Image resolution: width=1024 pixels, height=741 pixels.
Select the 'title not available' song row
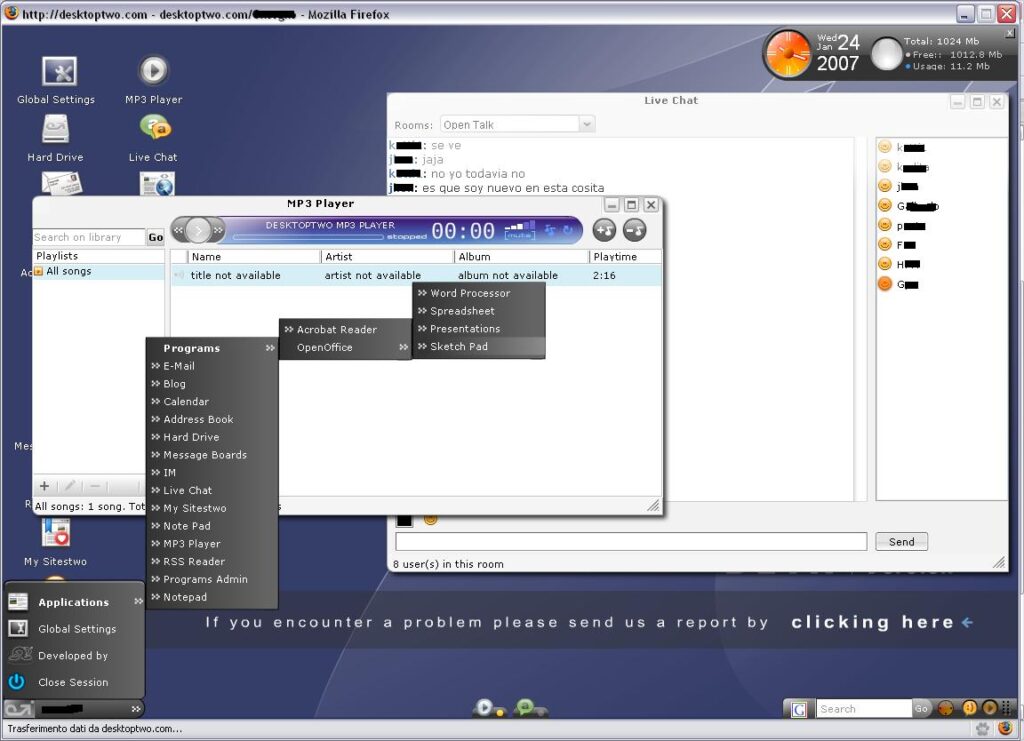coord(416,276)
